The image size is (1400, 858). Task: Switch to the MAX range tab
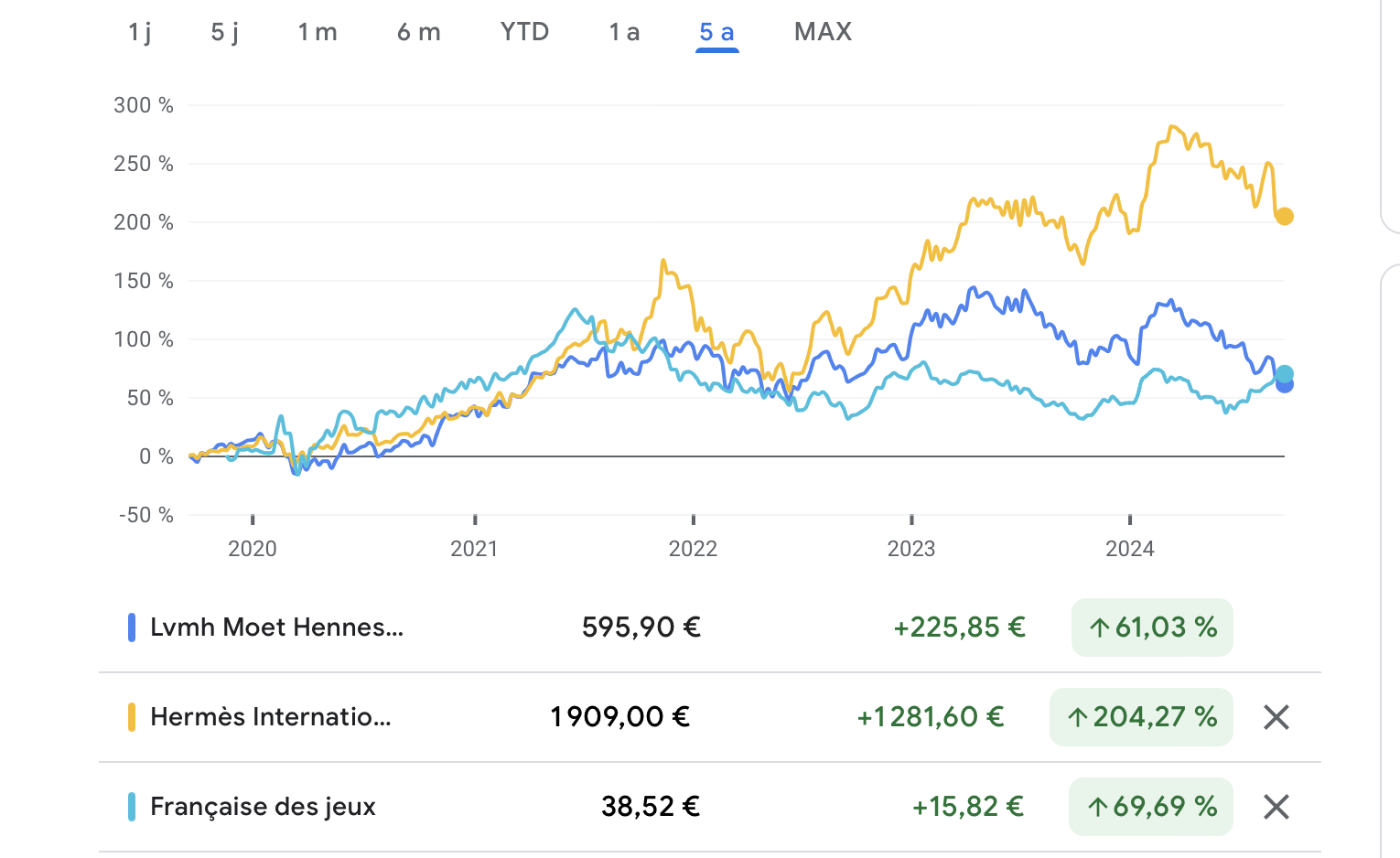point(823,32)
